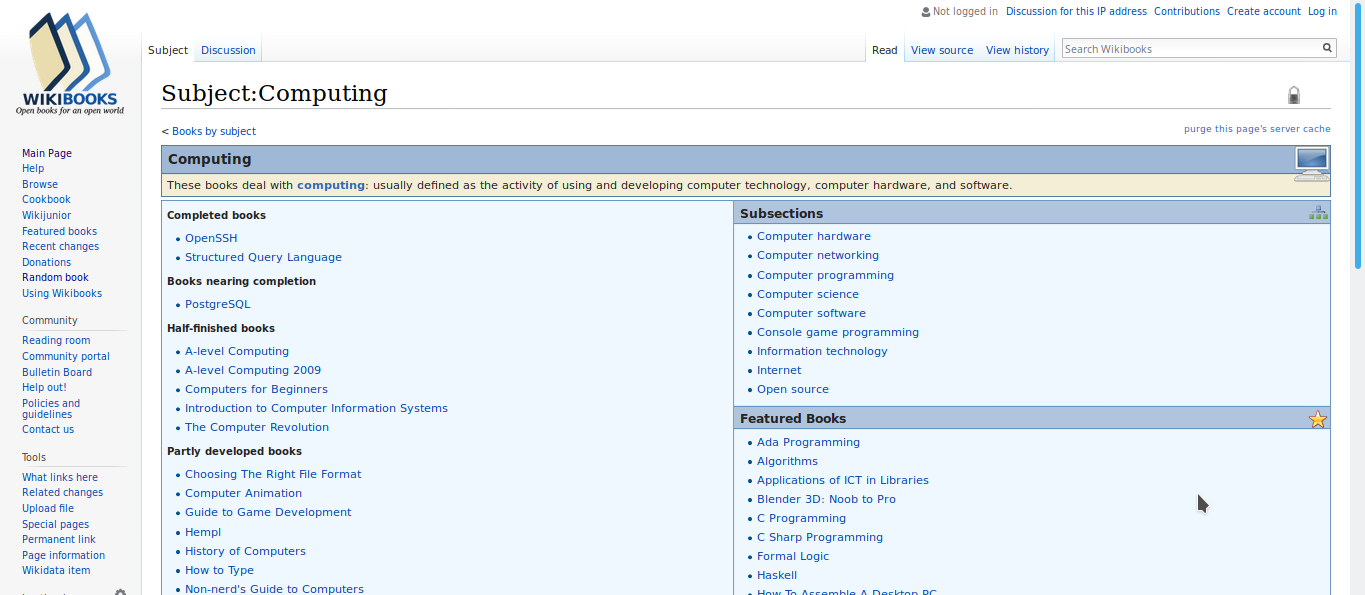Go back to Books by subject
The width and height of the screenshot is (1365, 595).
coord(214,131)
